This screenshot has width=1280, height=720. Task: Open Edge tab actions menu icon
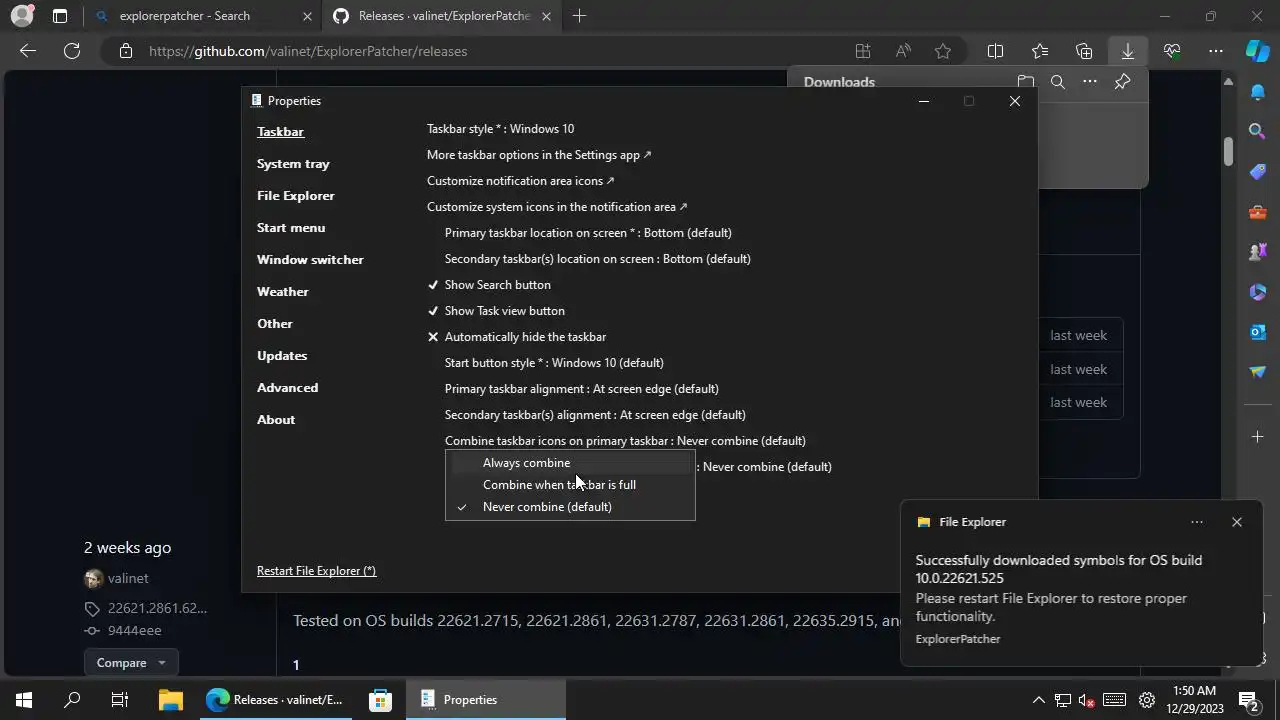(60, 16)
